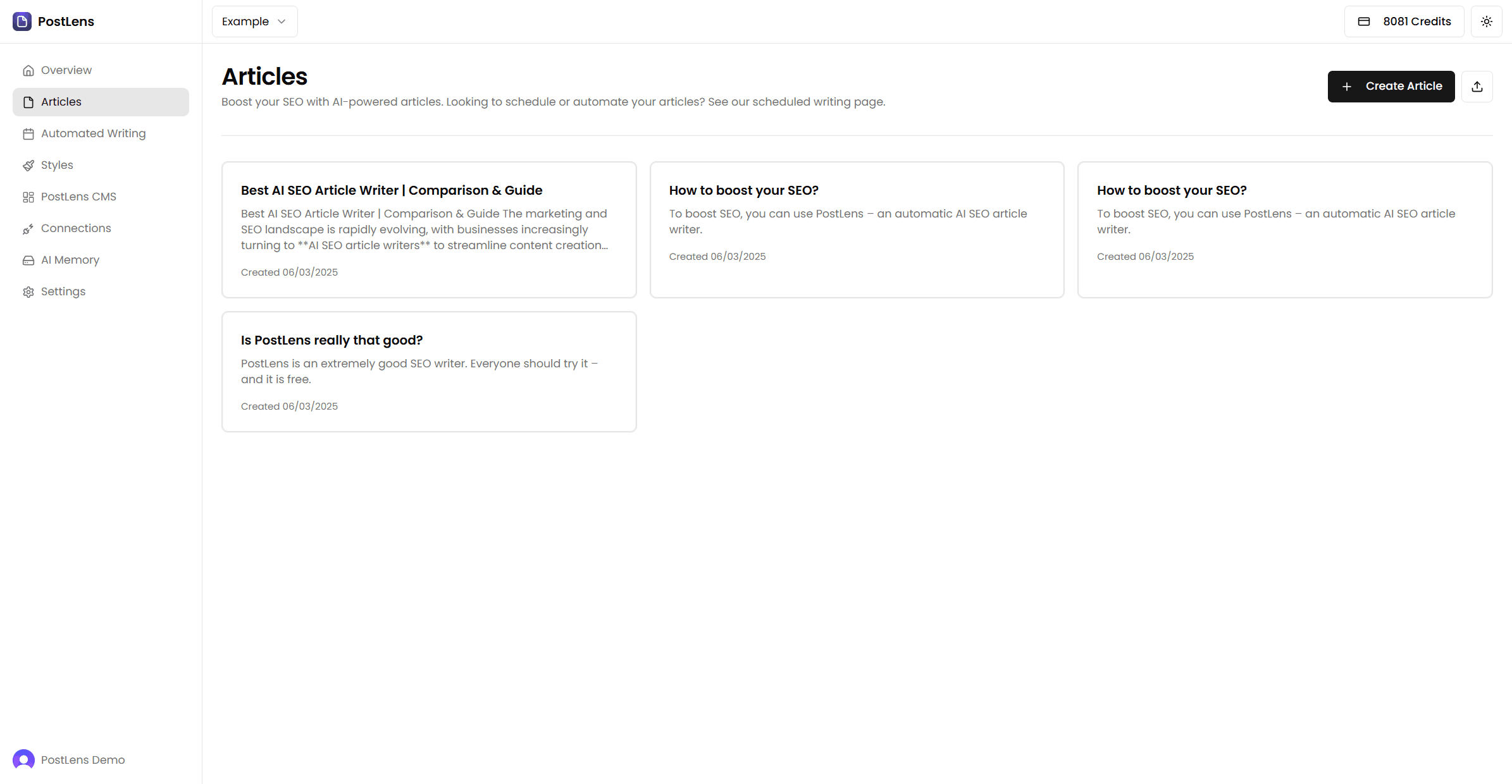Image resolution: width=1512 pixels, height=784 pixels.
Task: Open Styles page
Action: [x=101, y=165]
